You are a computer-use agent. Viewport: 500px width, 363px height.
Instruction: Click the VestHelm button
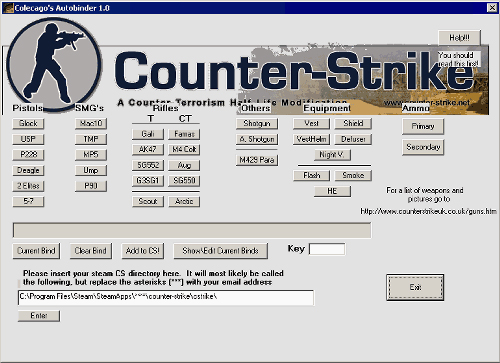(312, 139)
